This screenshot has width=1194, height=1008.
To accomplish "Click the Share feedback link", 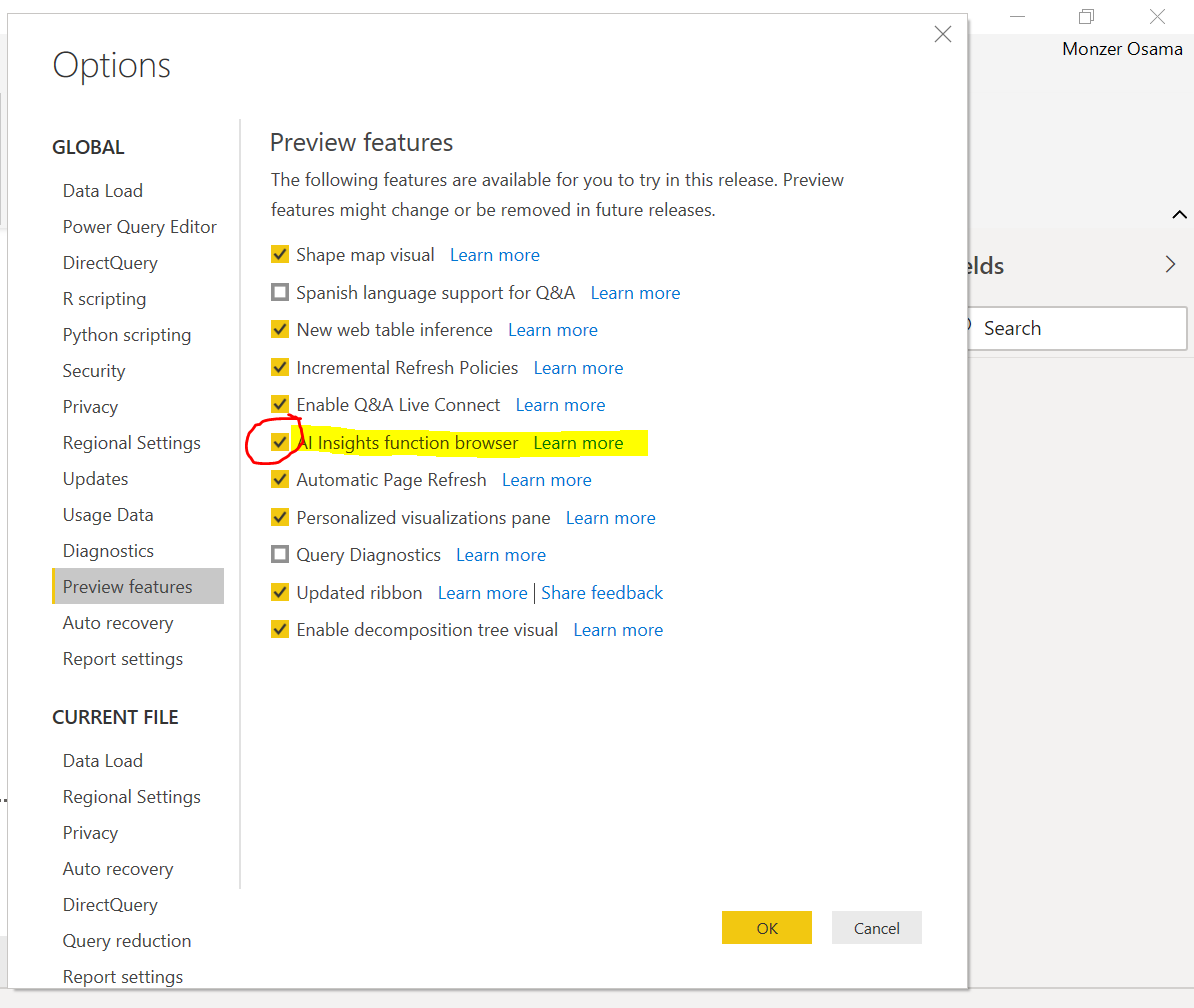I will 602,593.
